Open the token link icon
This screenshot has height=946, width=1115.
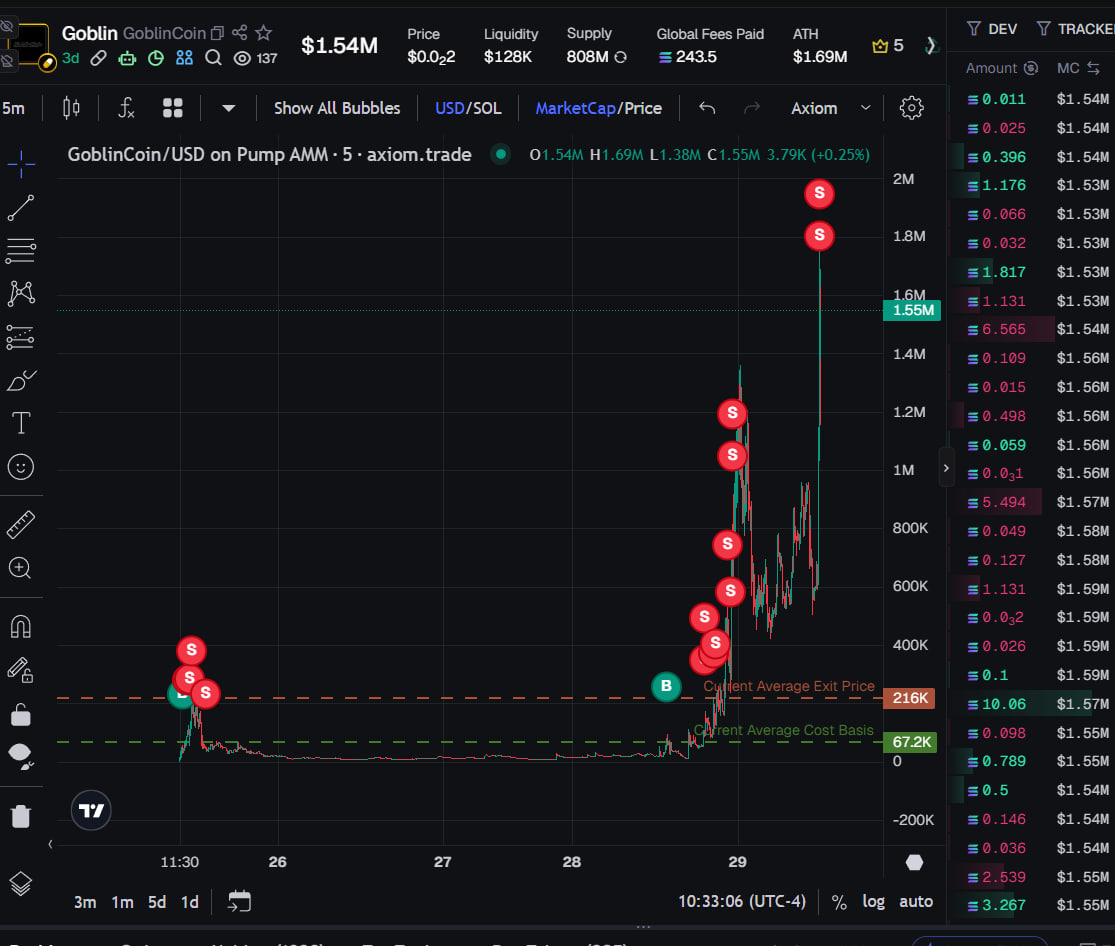click(x=98, y=58)
